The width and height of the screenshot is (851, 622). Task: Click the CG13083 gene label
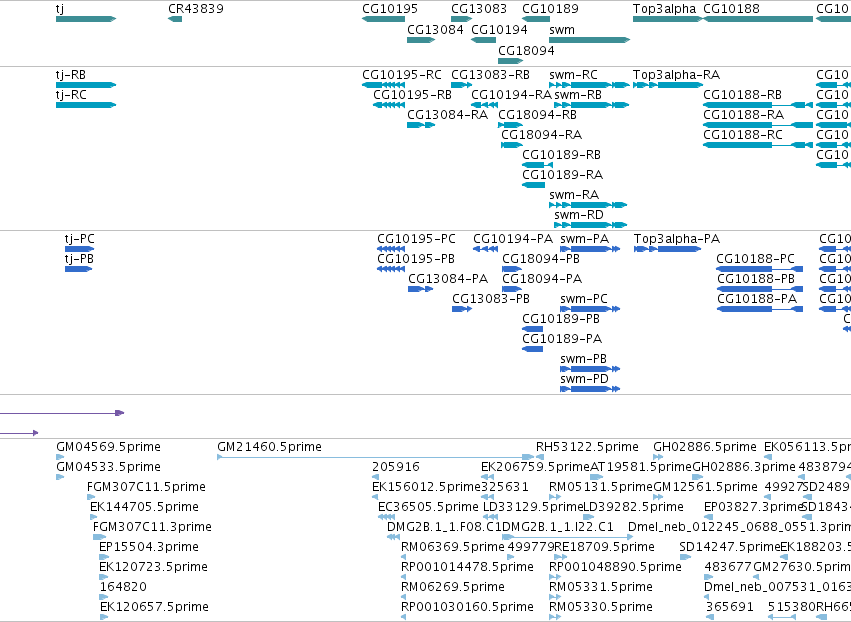coord(479,9)
